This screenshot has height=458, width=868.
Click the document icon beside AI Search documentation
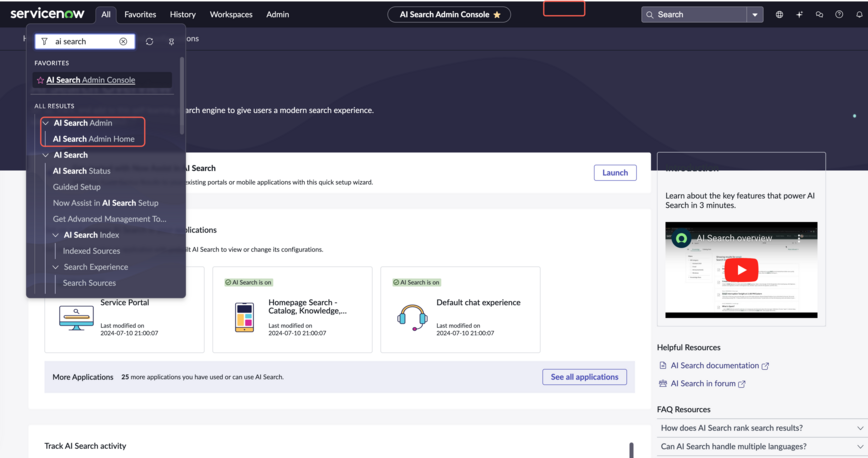click(663, 366)
